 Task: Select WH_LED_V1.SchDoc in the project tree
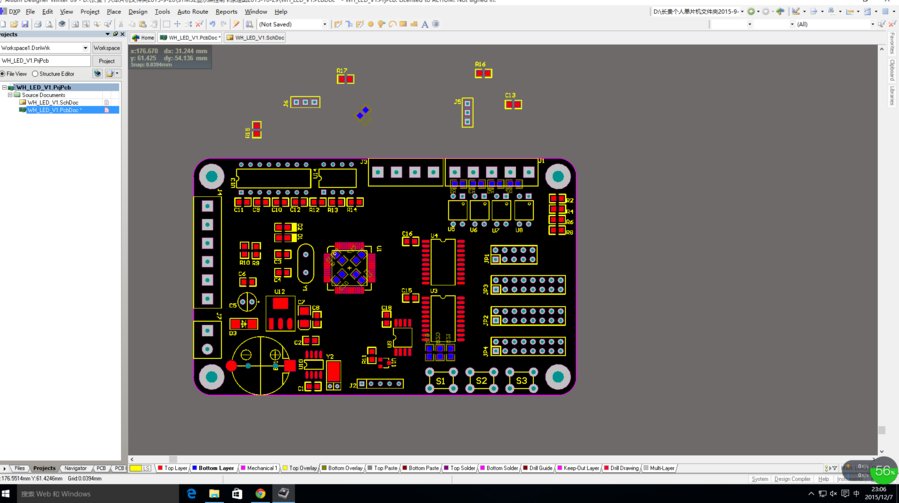coord(53,102)
